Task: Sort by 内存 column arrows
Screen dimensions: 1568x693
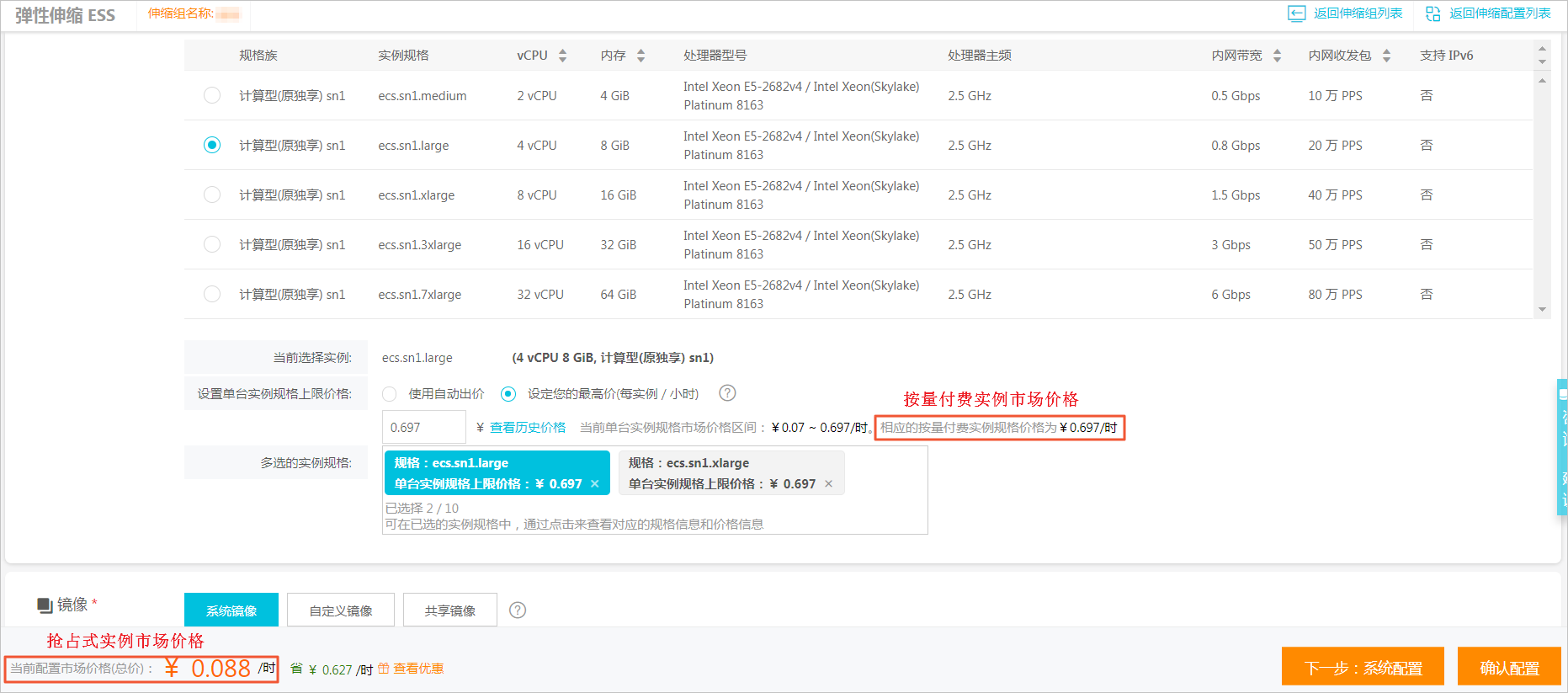Action: (x=640, y=56)
